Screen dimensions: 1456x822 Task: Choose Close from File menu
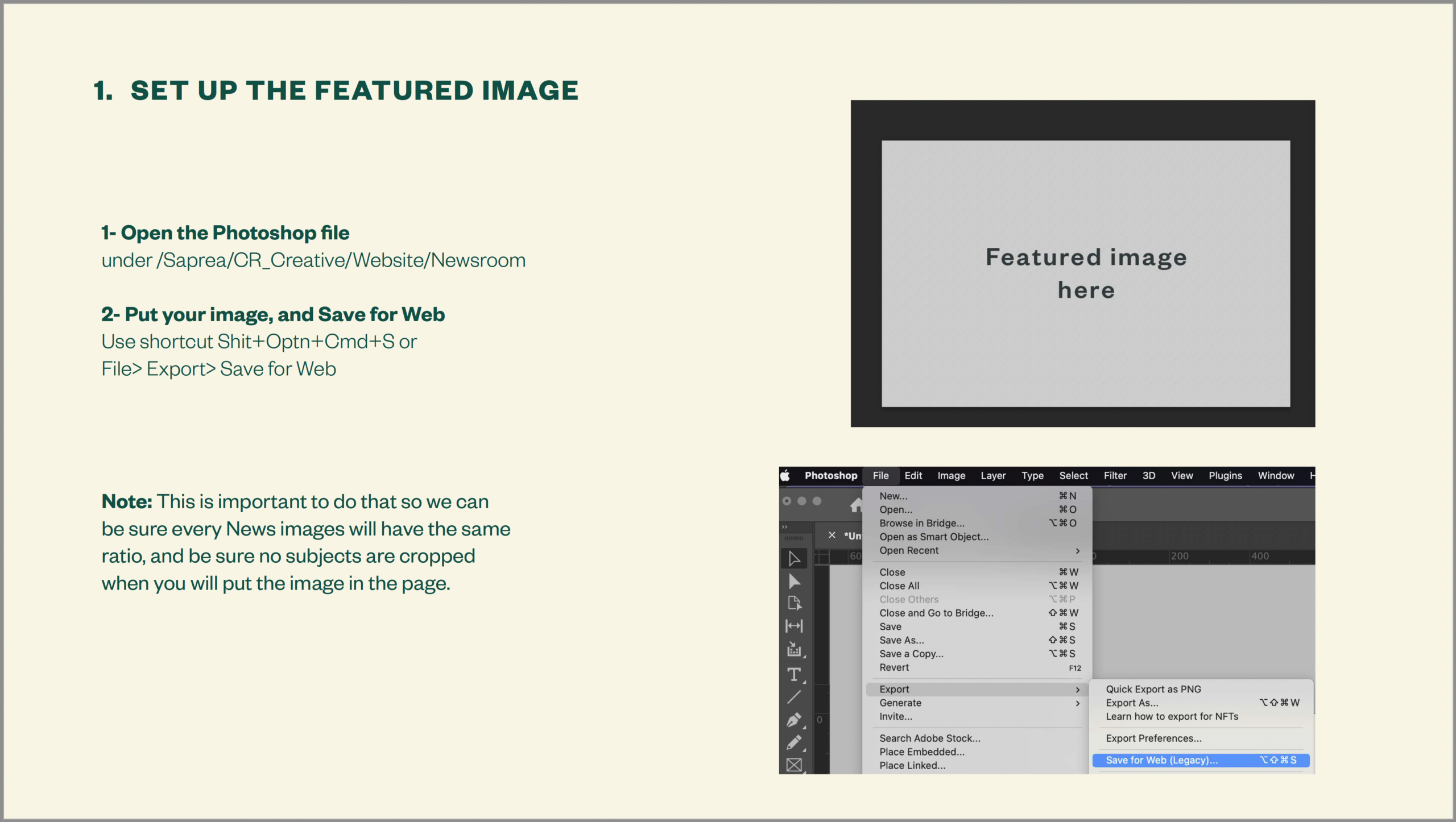[x=977, y=572]
